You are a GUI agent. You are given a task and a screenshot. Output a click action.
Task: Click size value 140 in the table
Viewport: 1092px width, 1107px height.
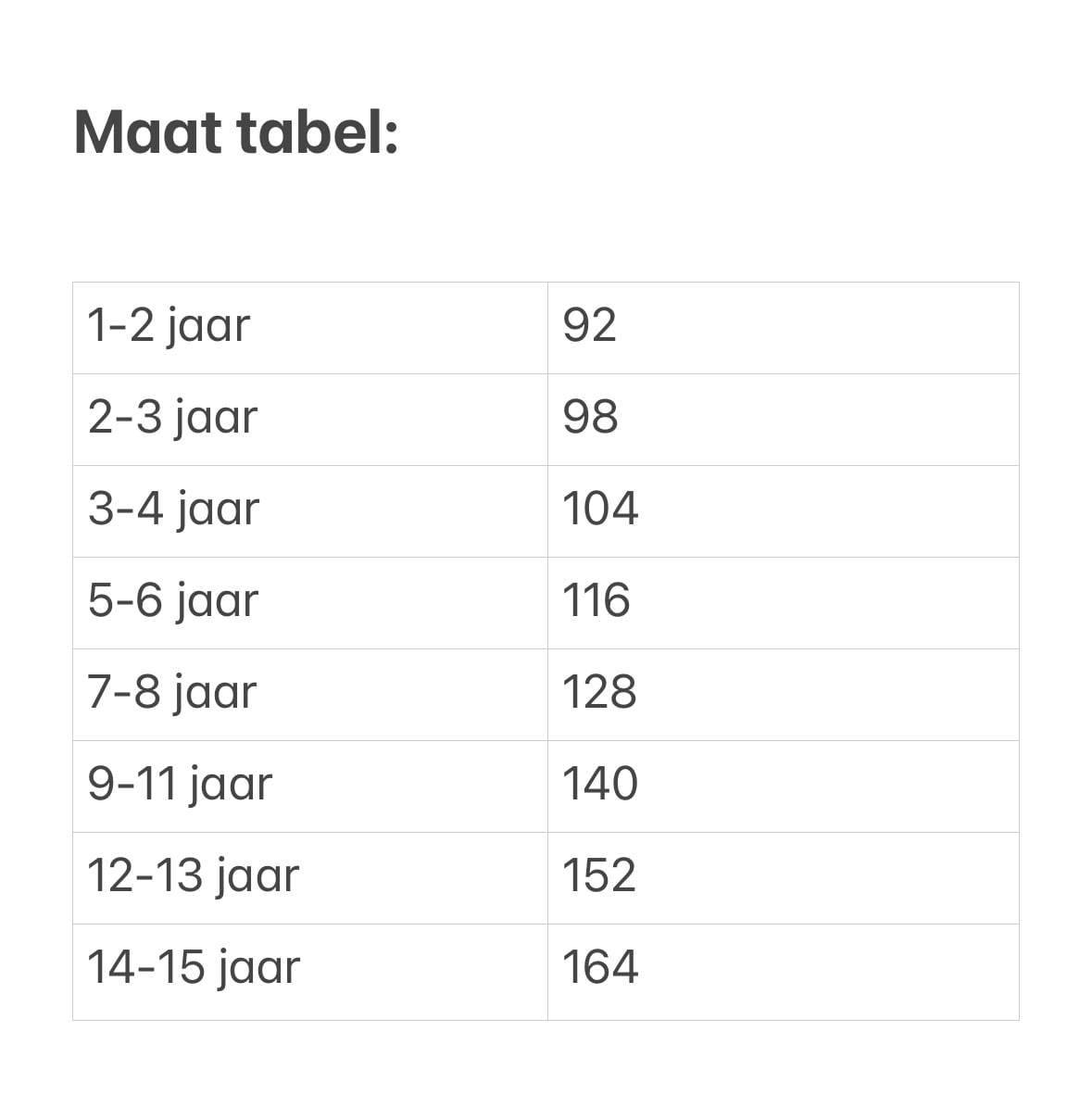[x=600, y=784]
